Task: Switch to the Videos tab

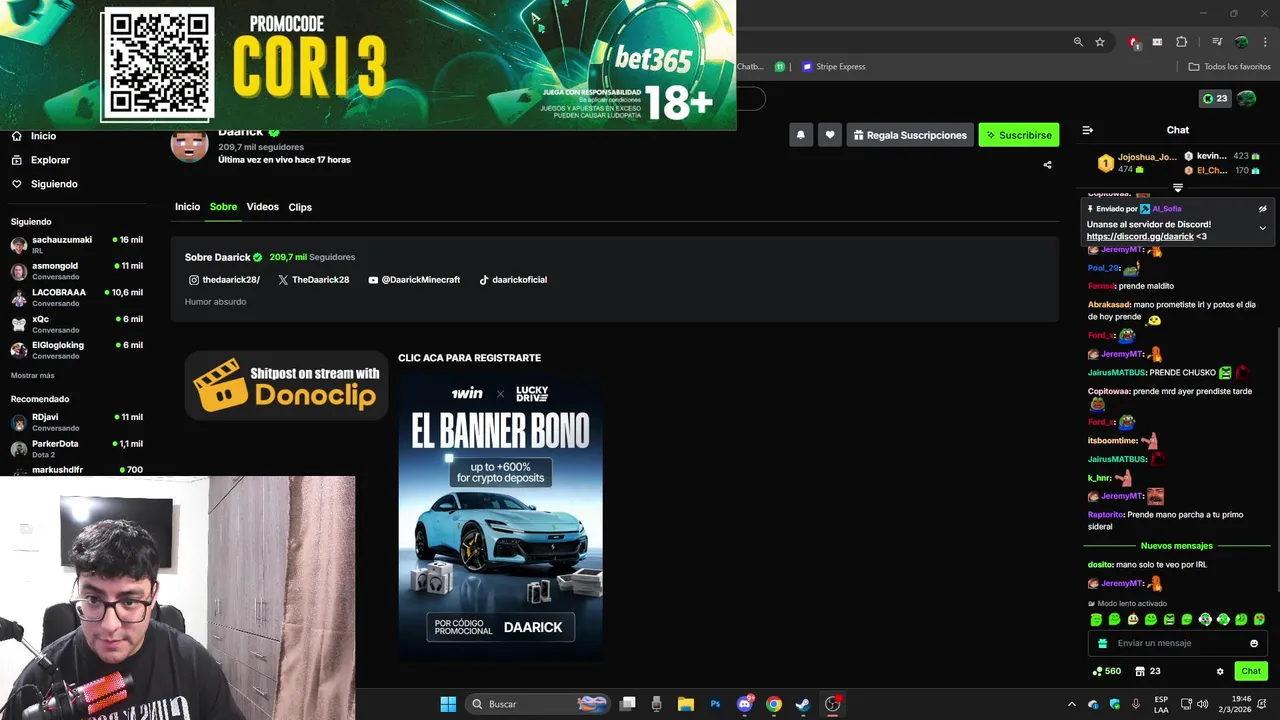Action: pos(262,207)
